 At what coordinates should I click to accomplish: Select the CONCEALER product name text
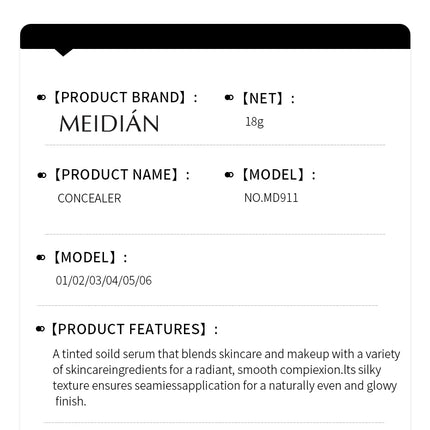(x=89, y=198)
